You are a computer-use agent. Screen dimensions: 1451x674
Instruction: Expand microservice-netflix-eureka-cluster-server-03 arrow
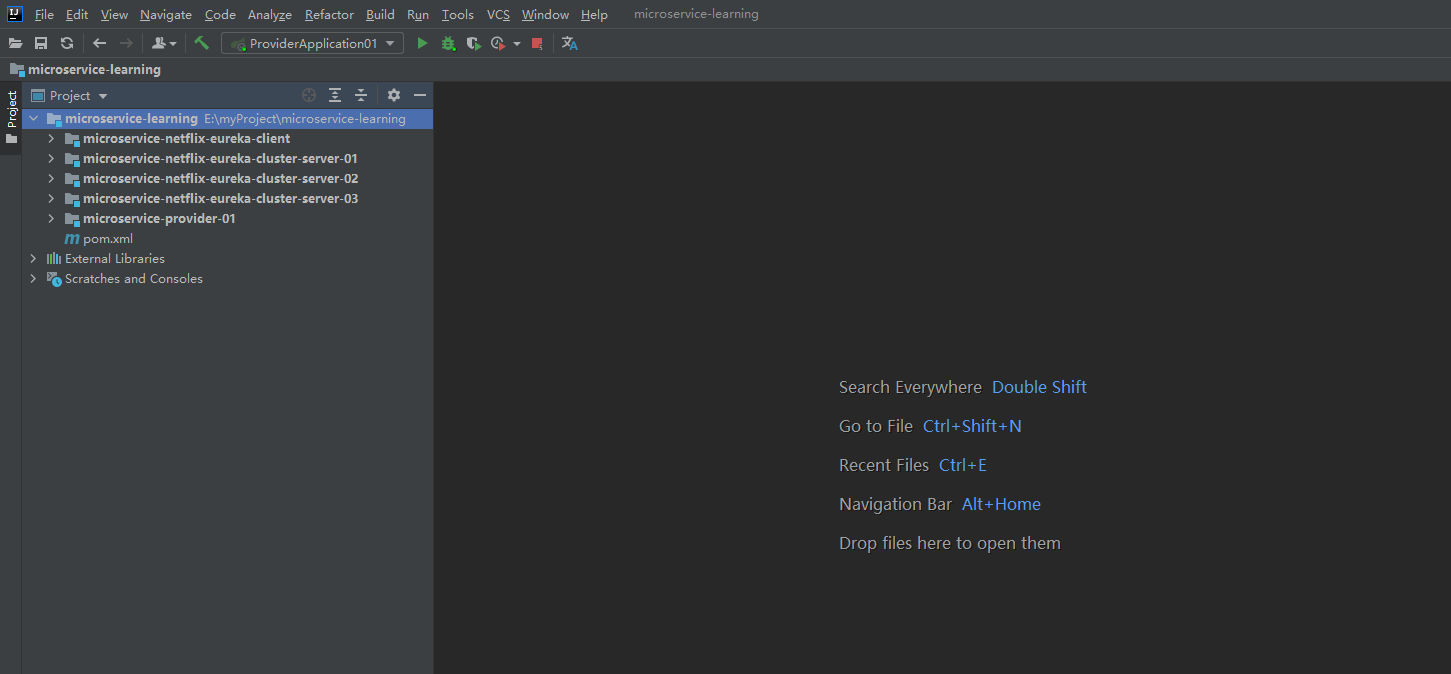point(51,198)
